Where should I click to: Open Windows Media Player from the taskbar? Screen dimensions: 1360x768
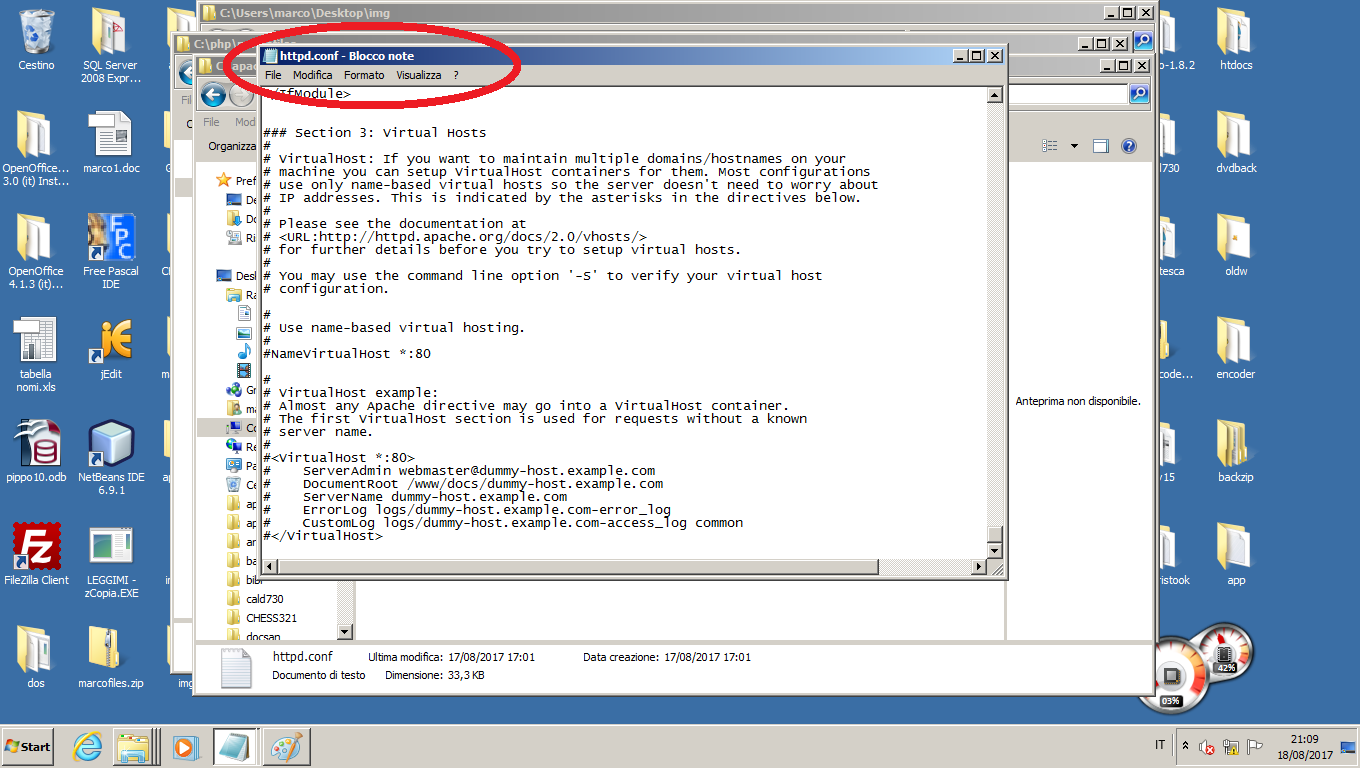184,746
